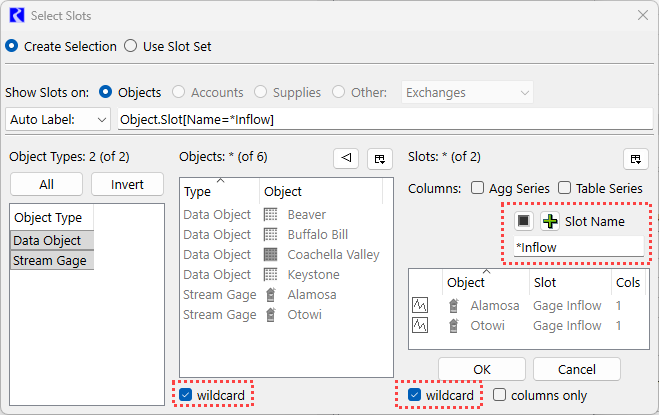Open the Auto Label dropdown

[58, 119]
